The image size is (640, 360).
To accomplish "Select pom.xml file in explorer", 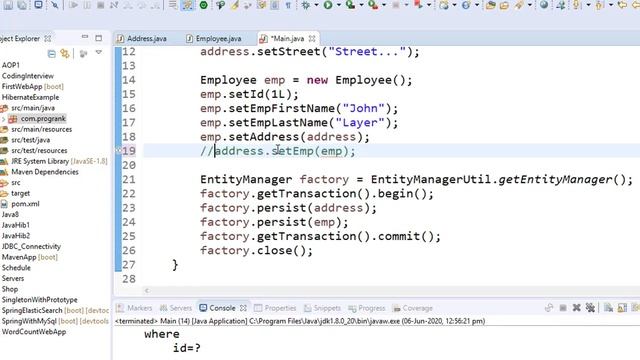I will tap(25, 204).
